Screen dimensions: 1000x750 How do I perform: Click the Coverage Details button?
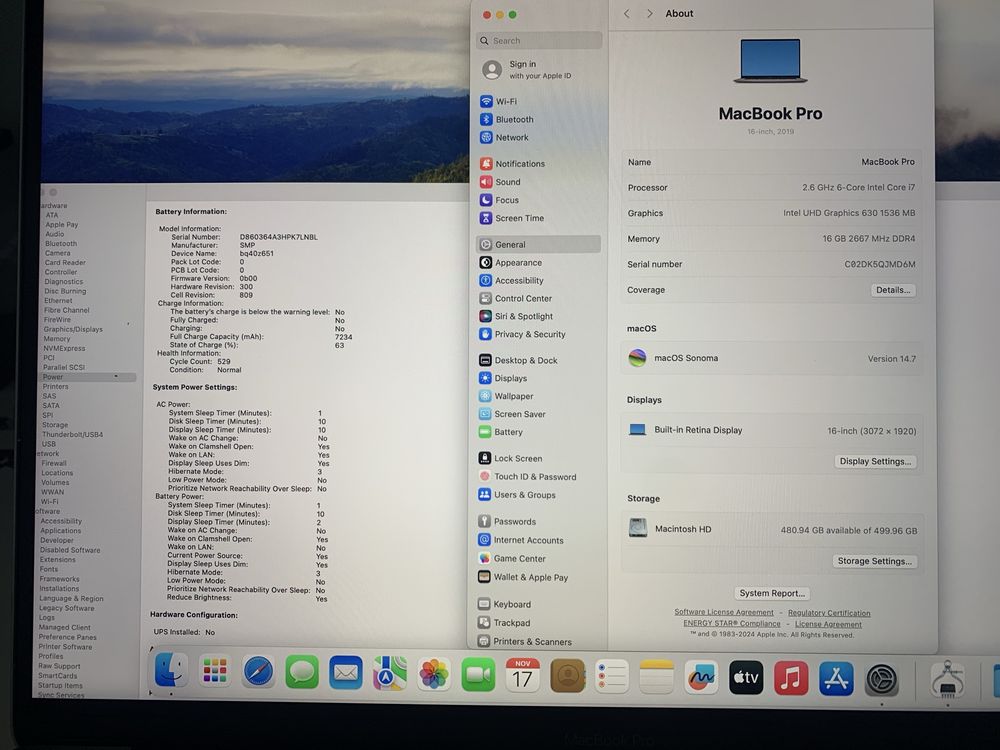(893, 290)
